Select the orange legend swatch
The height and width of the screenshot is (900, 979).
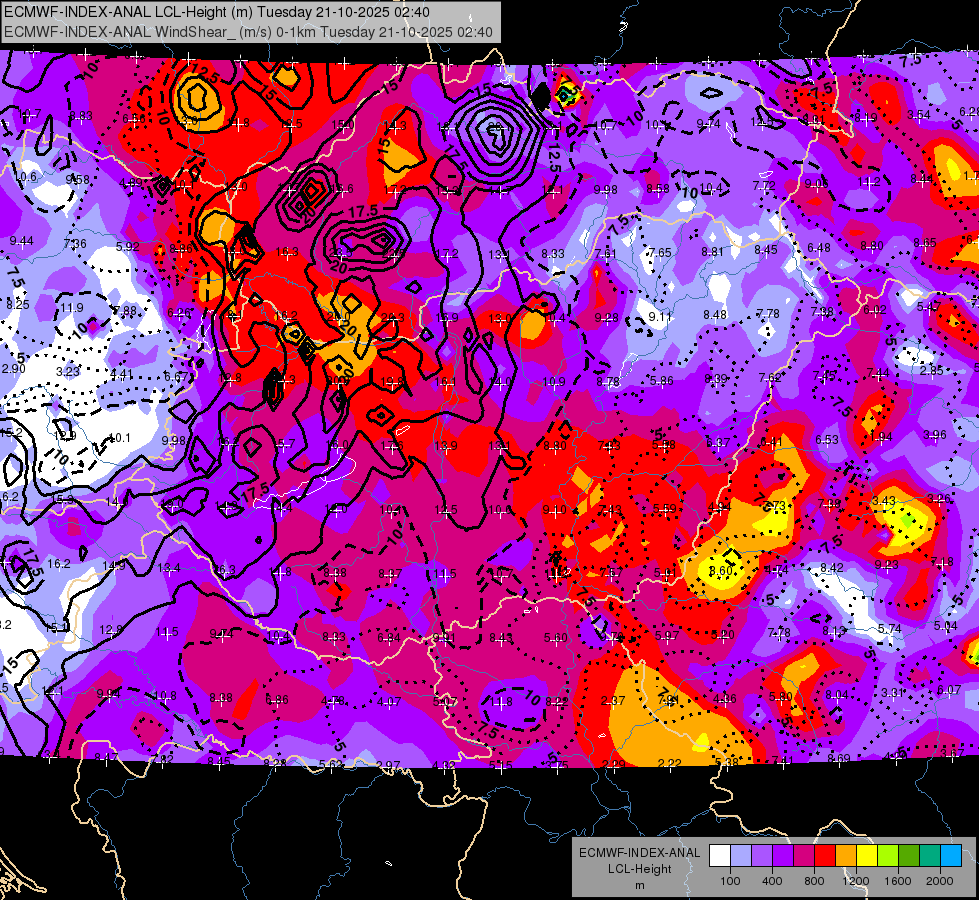(x=846, y=855)
